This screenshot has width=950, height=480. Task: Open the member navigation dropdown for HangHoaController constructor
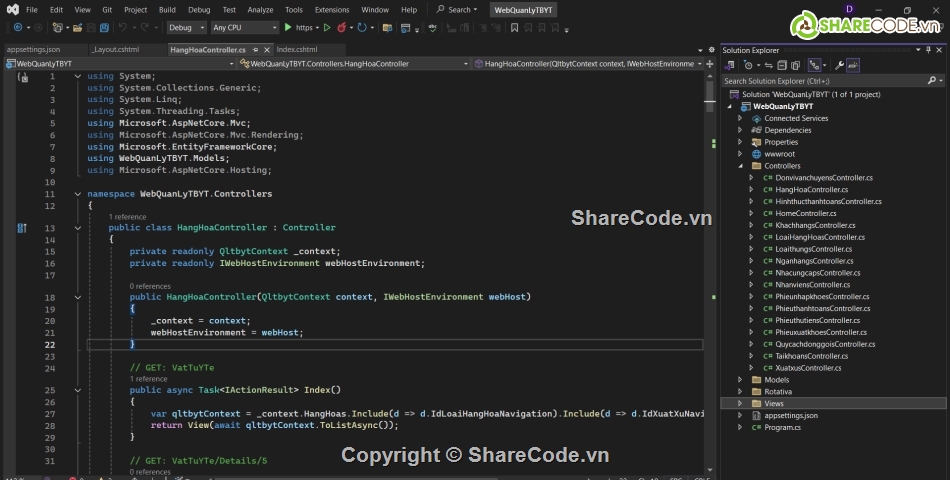pos(588,64)
